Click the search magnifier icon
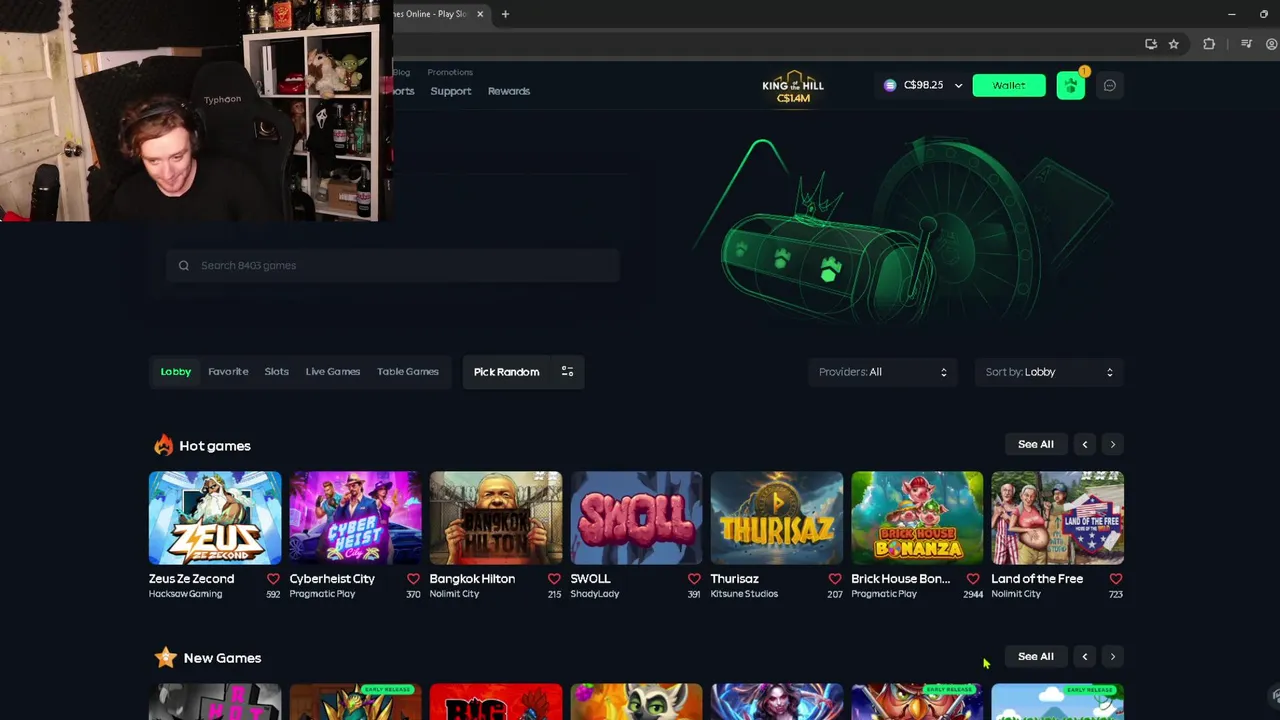Viewport: 1280px width, 720px height. (x=184, y=266)
